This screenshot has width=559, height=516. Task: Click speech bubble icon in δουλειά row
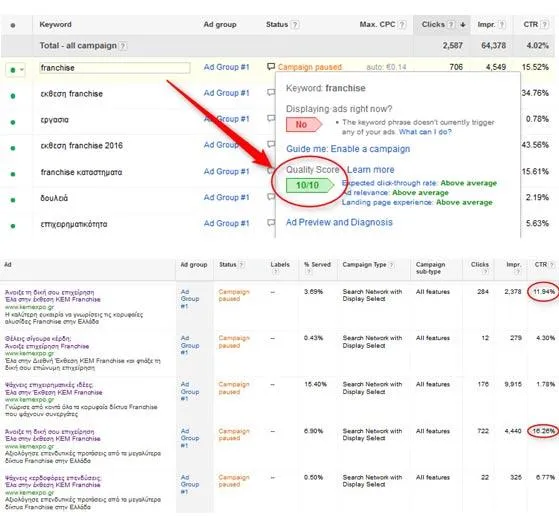[x=271, y=197]
